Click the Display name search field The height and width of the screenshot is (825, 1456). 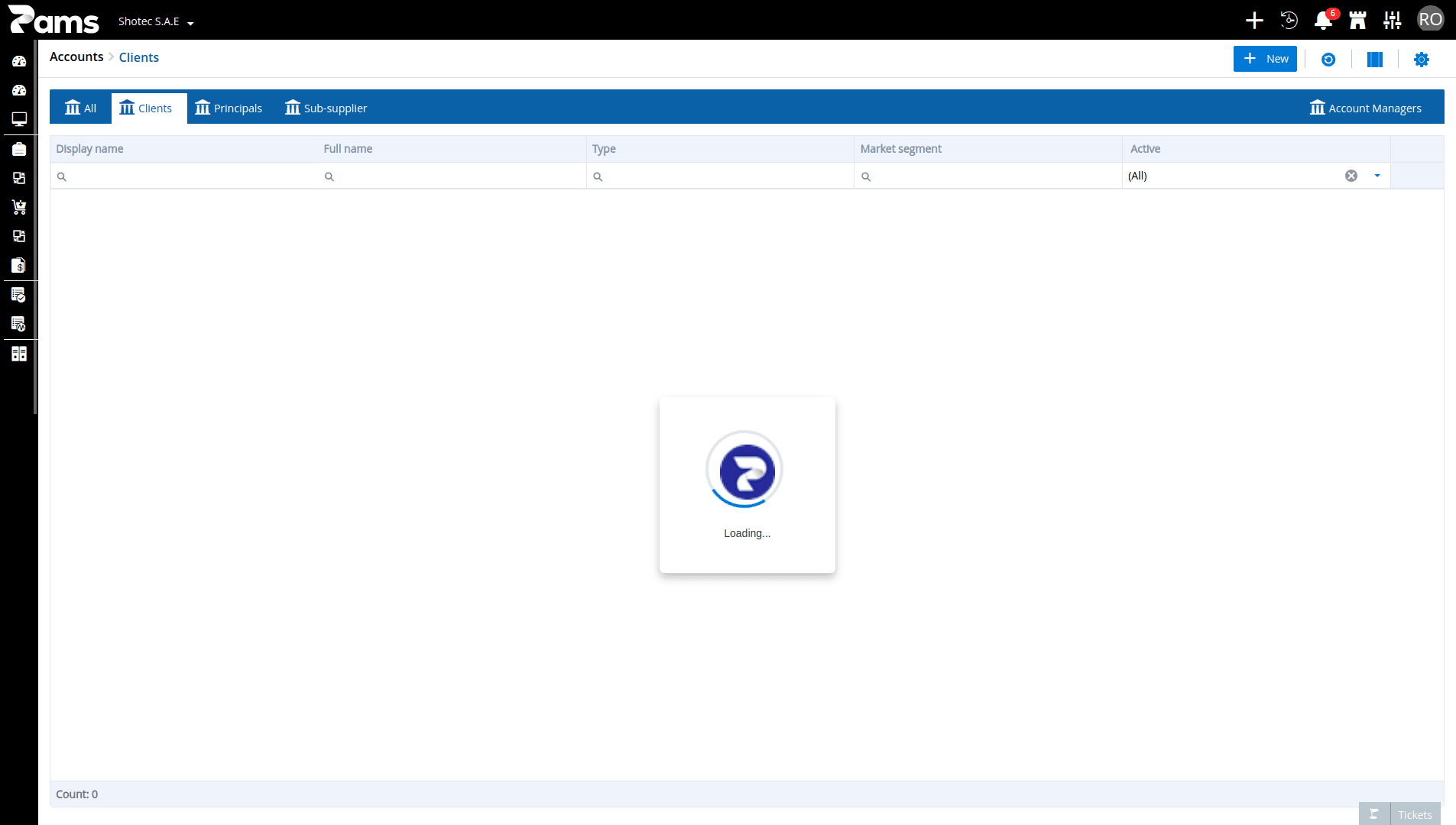tap(184, 176)
